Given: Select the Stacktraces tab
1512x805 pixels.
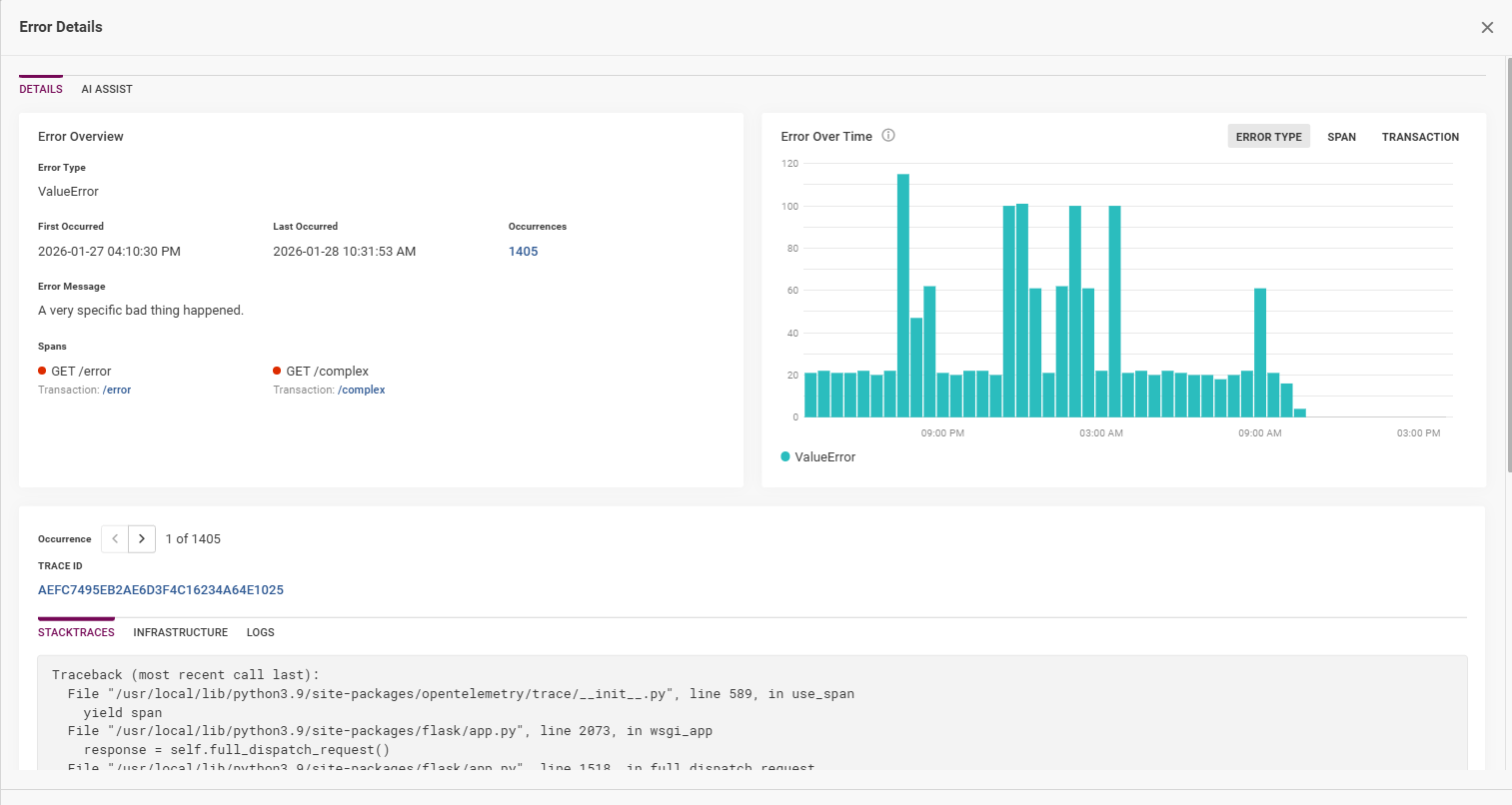Looking at the screenshot, I should [76, 632].
